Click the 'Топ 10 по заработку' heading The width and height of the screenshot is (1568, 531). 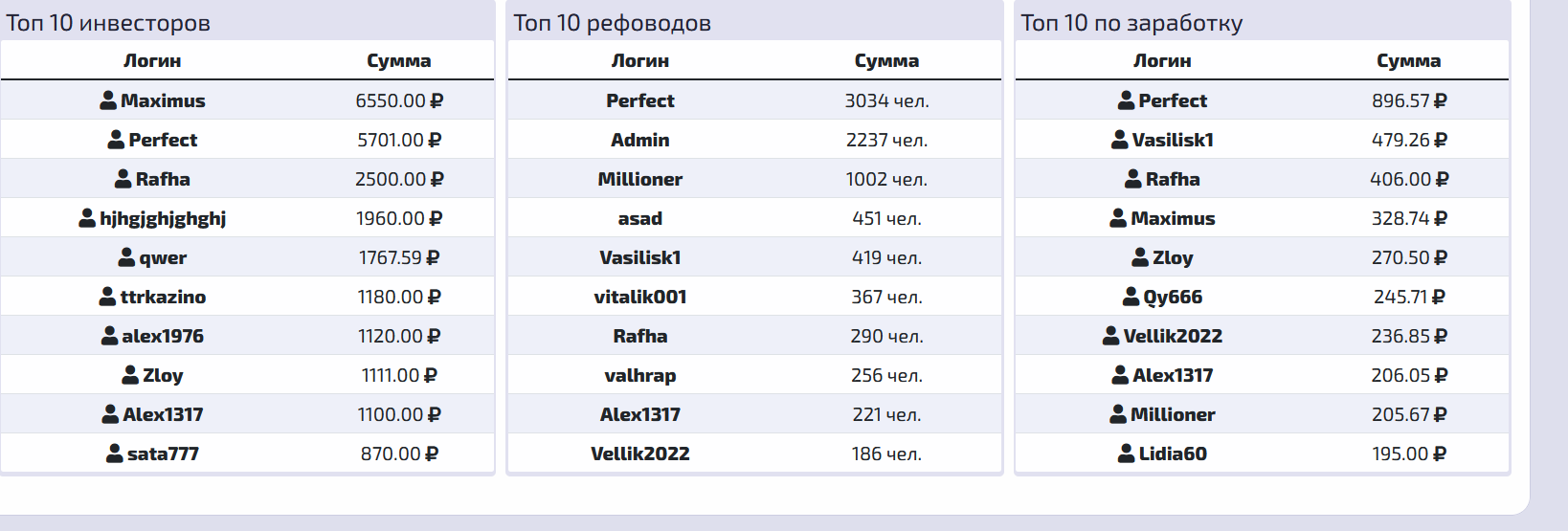(x=1131, y=23)
